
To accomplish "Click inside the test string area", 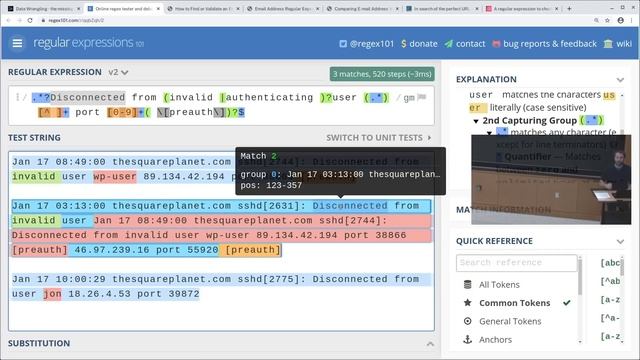I will click(x=221, y=241).
